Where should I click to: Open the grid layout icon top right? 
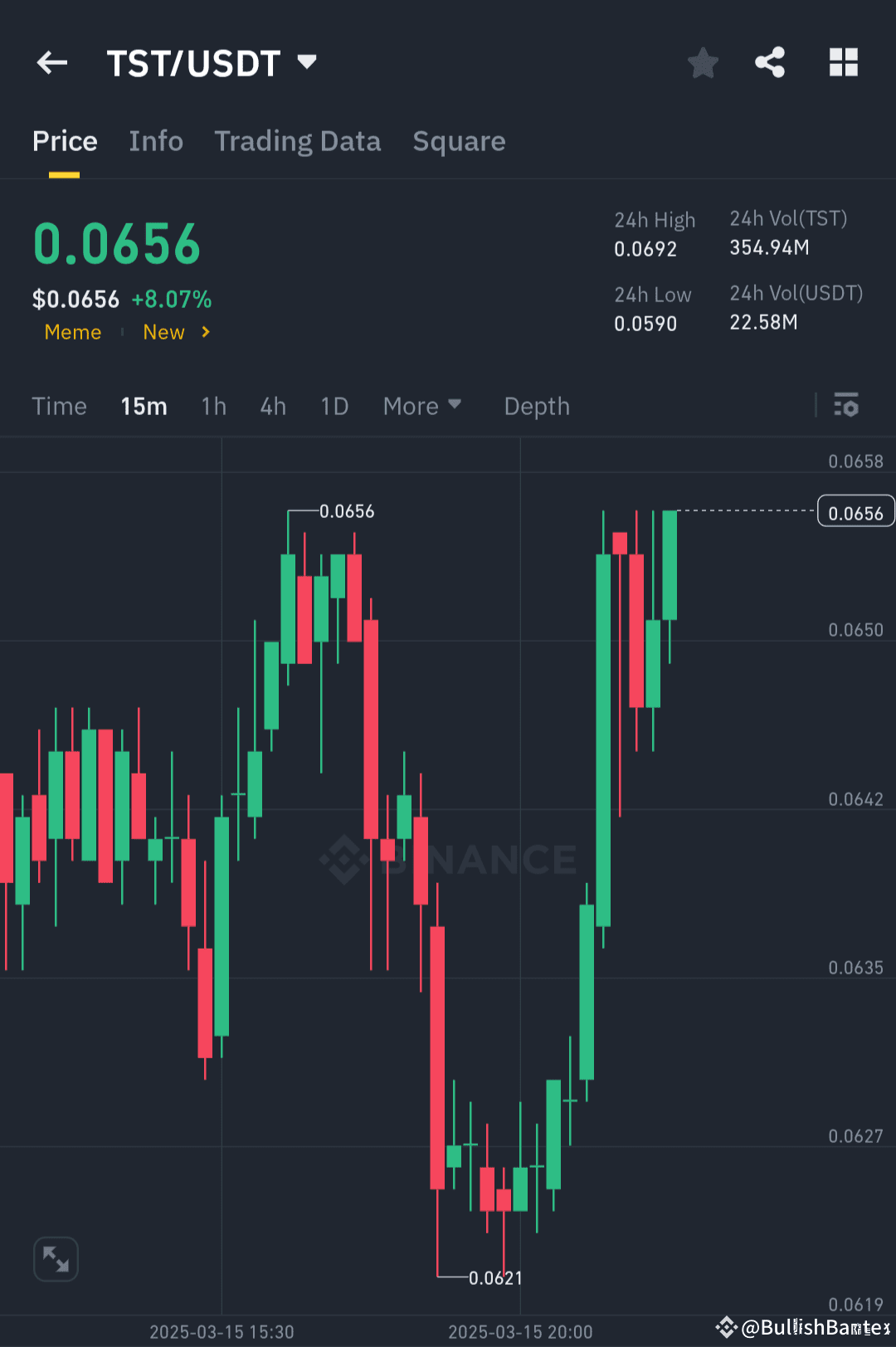tap(843, 62)
